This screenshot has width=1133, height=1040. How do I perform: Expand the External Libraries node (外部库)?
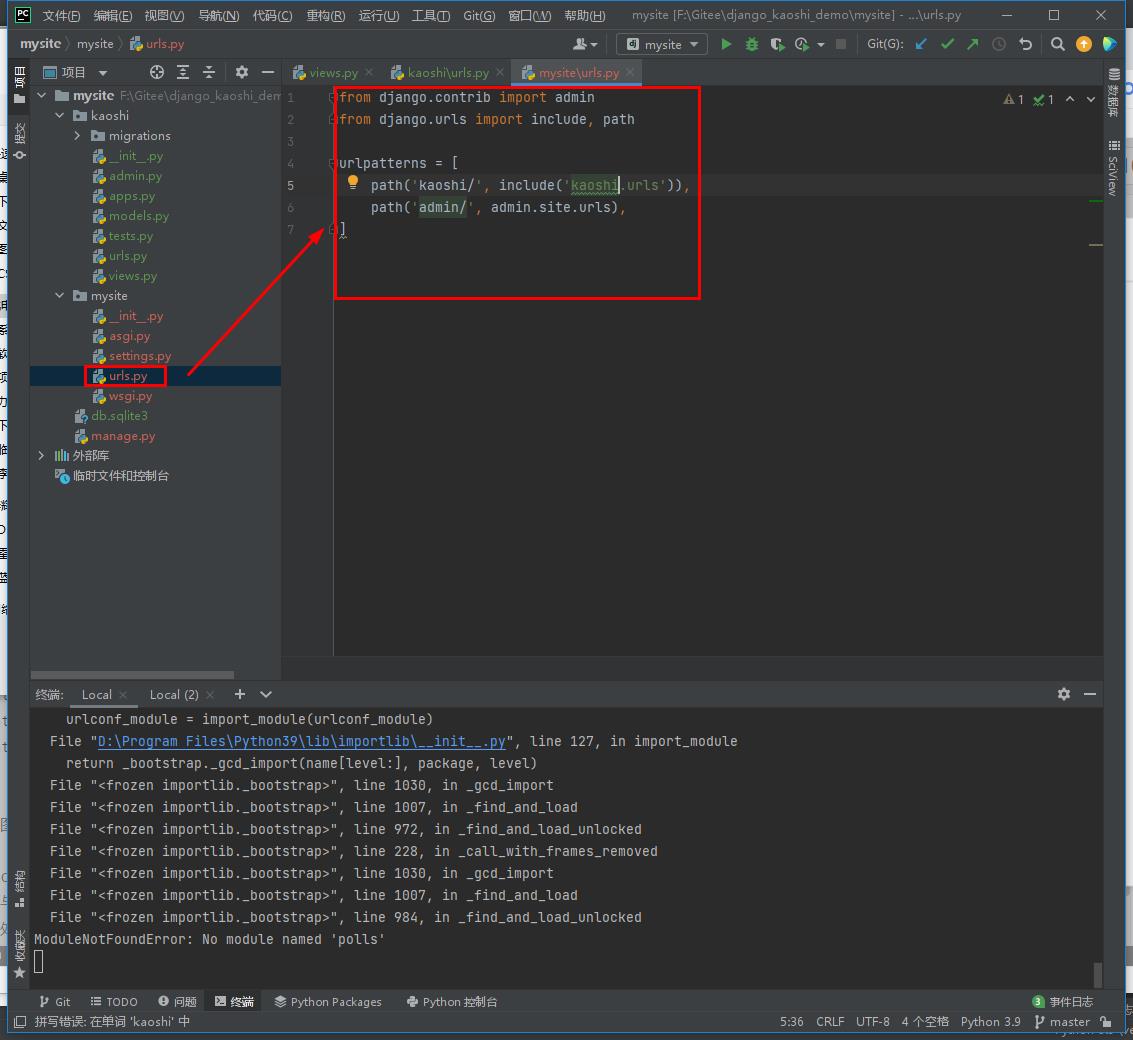[x=42, y=455]
